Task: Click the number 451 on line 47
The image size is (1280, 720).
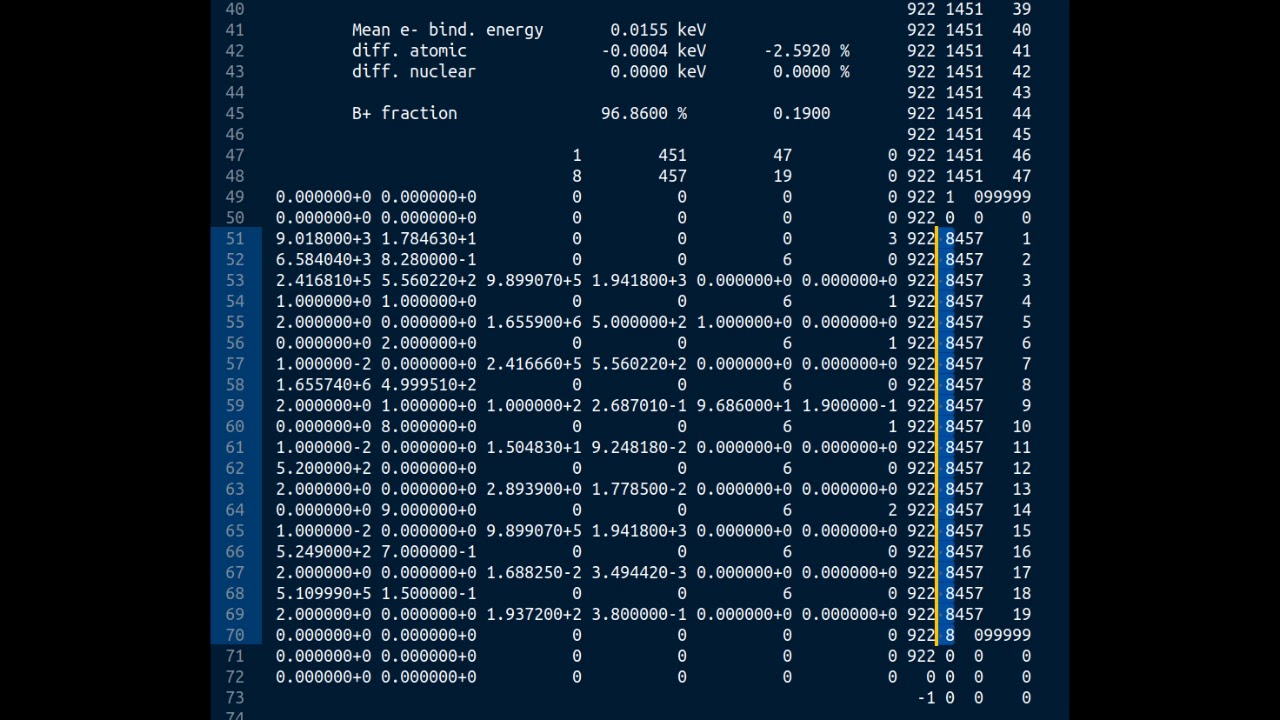Action: point(672,156)
